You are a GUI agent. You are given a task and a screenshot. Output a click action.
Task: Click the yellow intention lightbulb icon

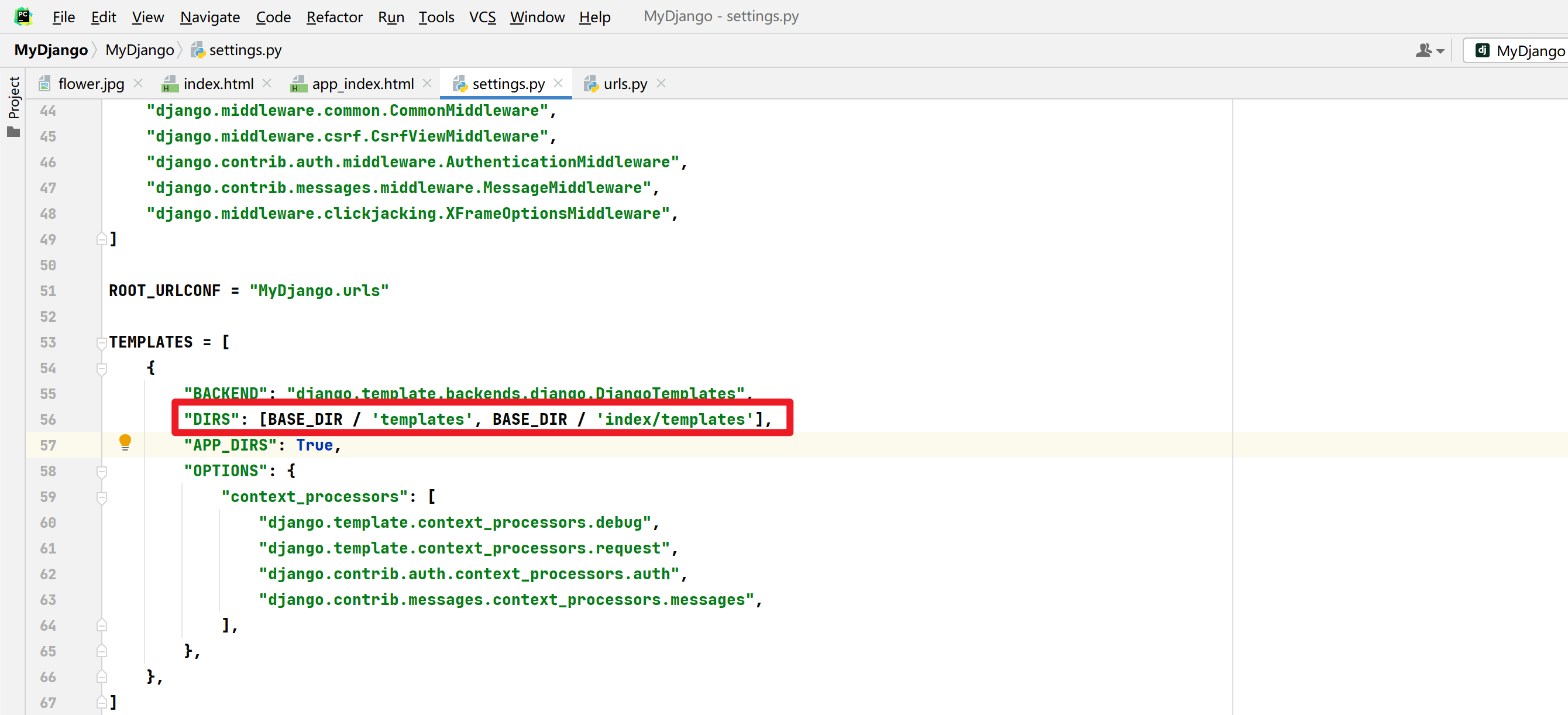[125, 442]
